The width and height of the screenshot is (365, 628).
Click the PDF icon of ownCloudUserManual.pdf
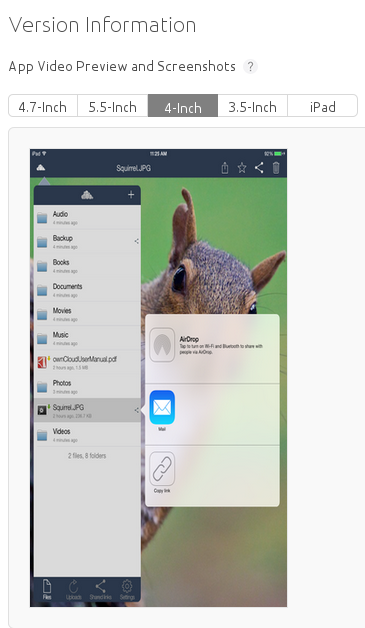[x=42, y=362]
